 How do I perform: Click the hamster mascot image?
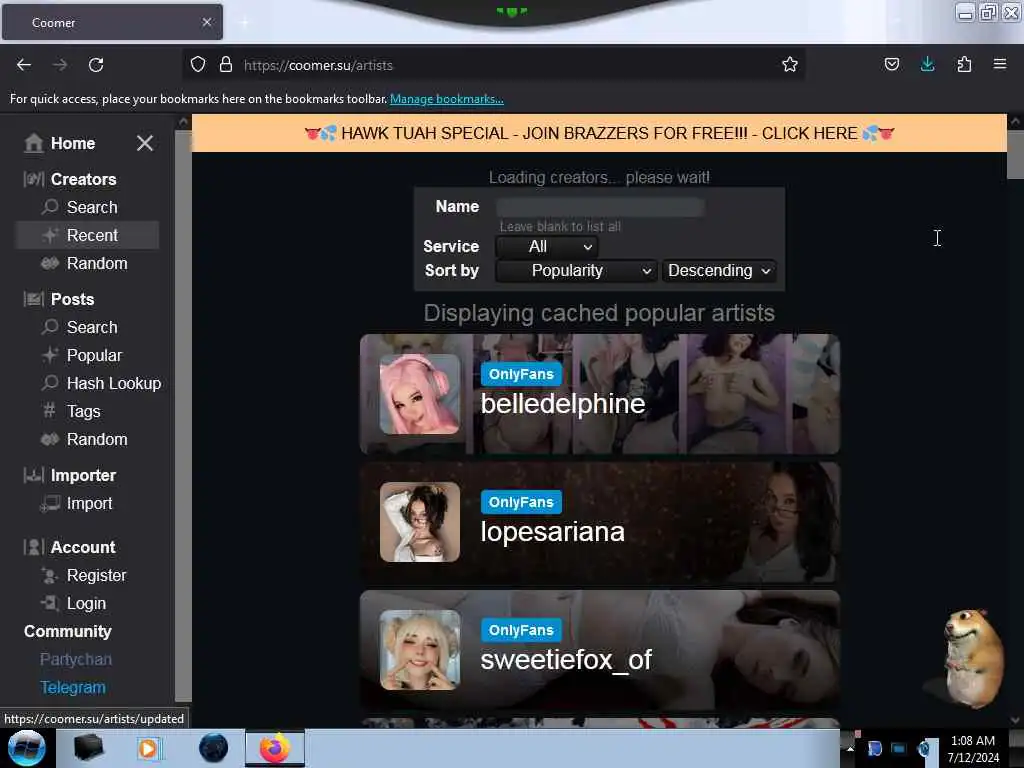pyautogui.click(x=972, y=658)
